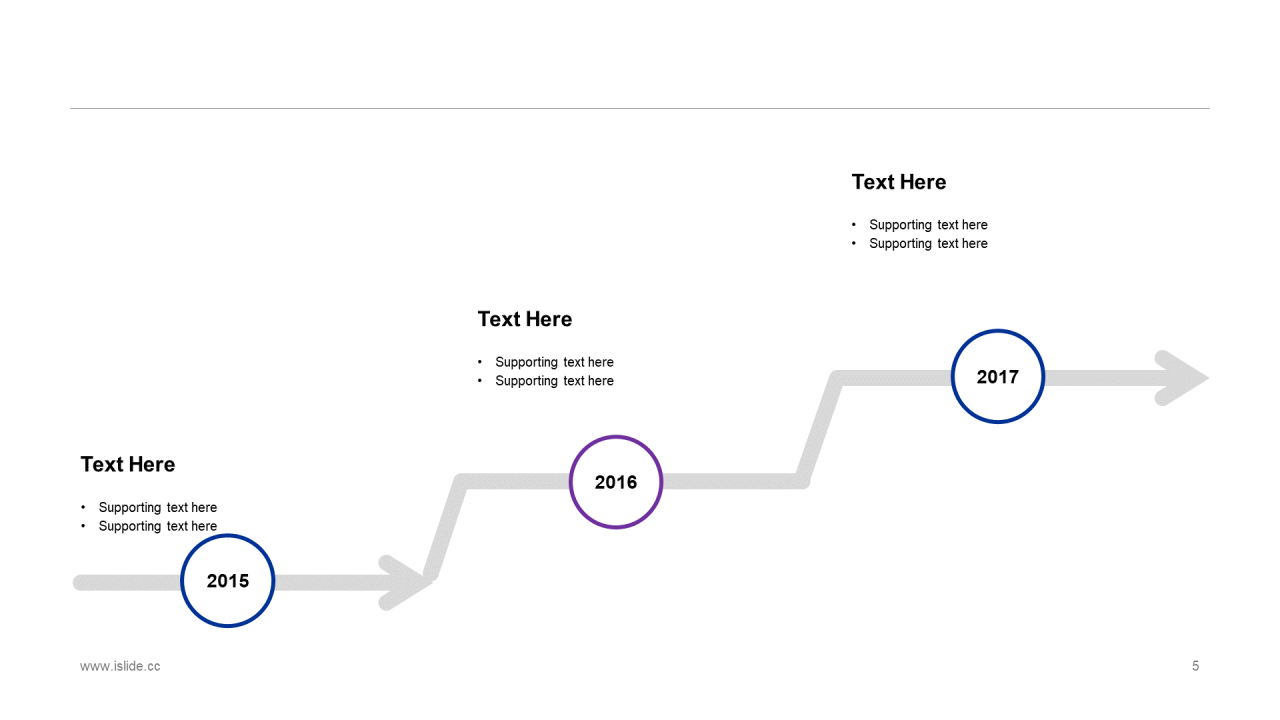The height and width of the screenshot is (720, 1280).
Task: Select the diagonal gray path rising toward 2017
Action: coord(821,429)
